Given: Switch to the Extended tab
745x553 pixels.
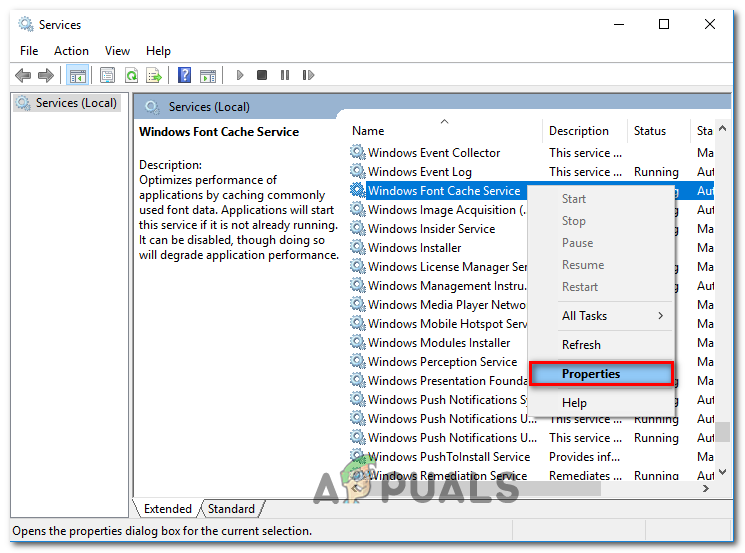Looking at the screenshot, I should coord(168,509).
